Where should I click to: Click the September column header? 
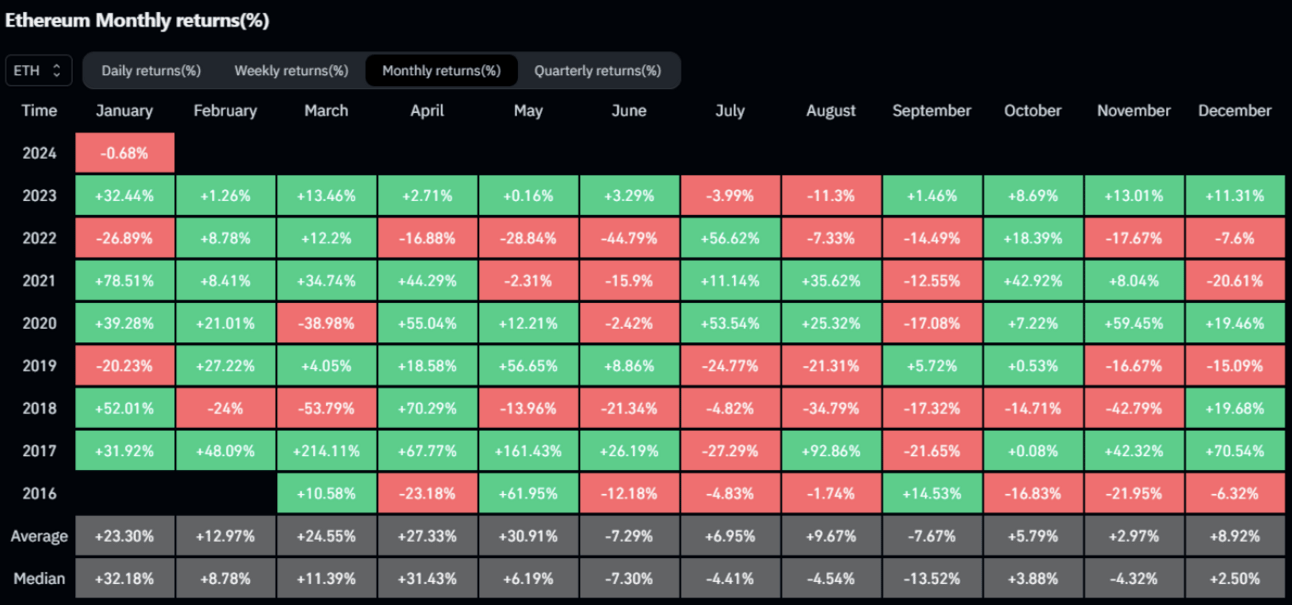pos(932,111)
